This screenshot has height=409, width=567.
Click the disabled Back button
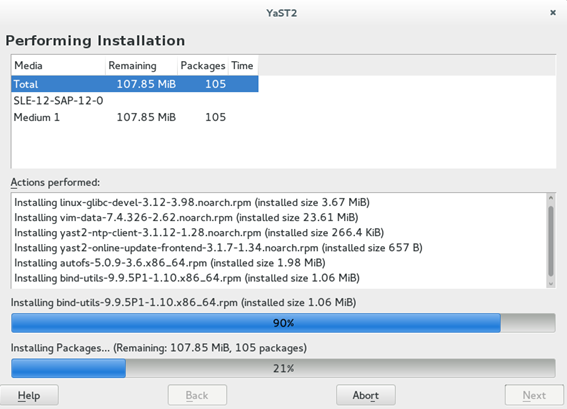click(197, 395)
